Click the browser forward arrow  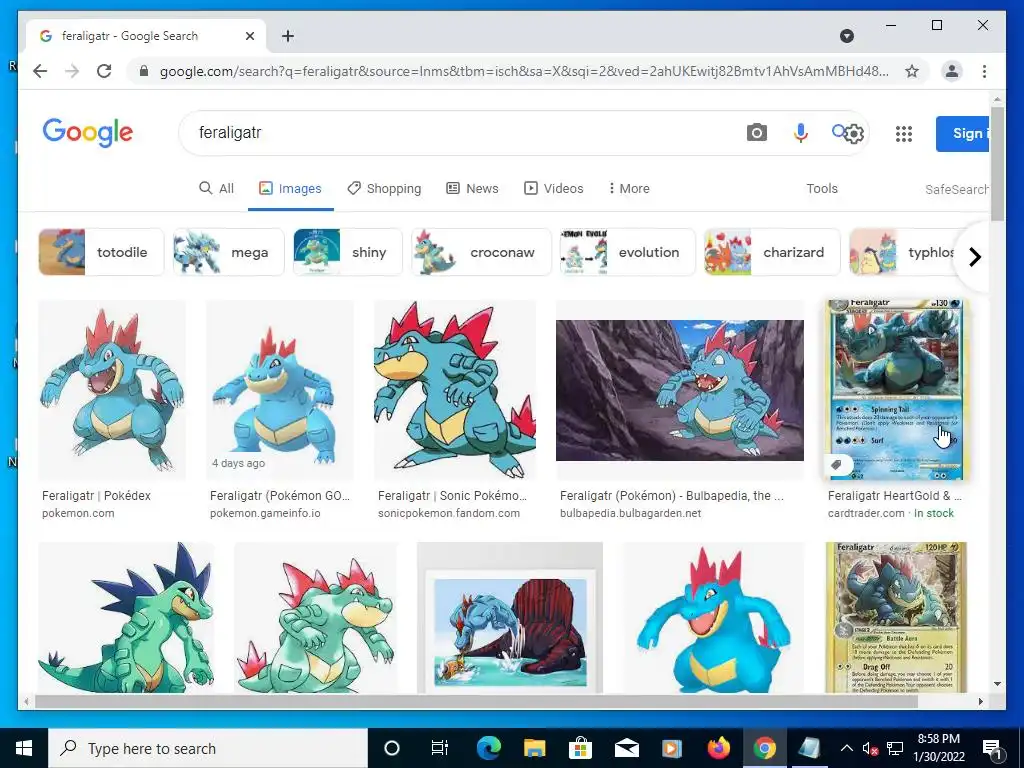click(x=72, y=71)
